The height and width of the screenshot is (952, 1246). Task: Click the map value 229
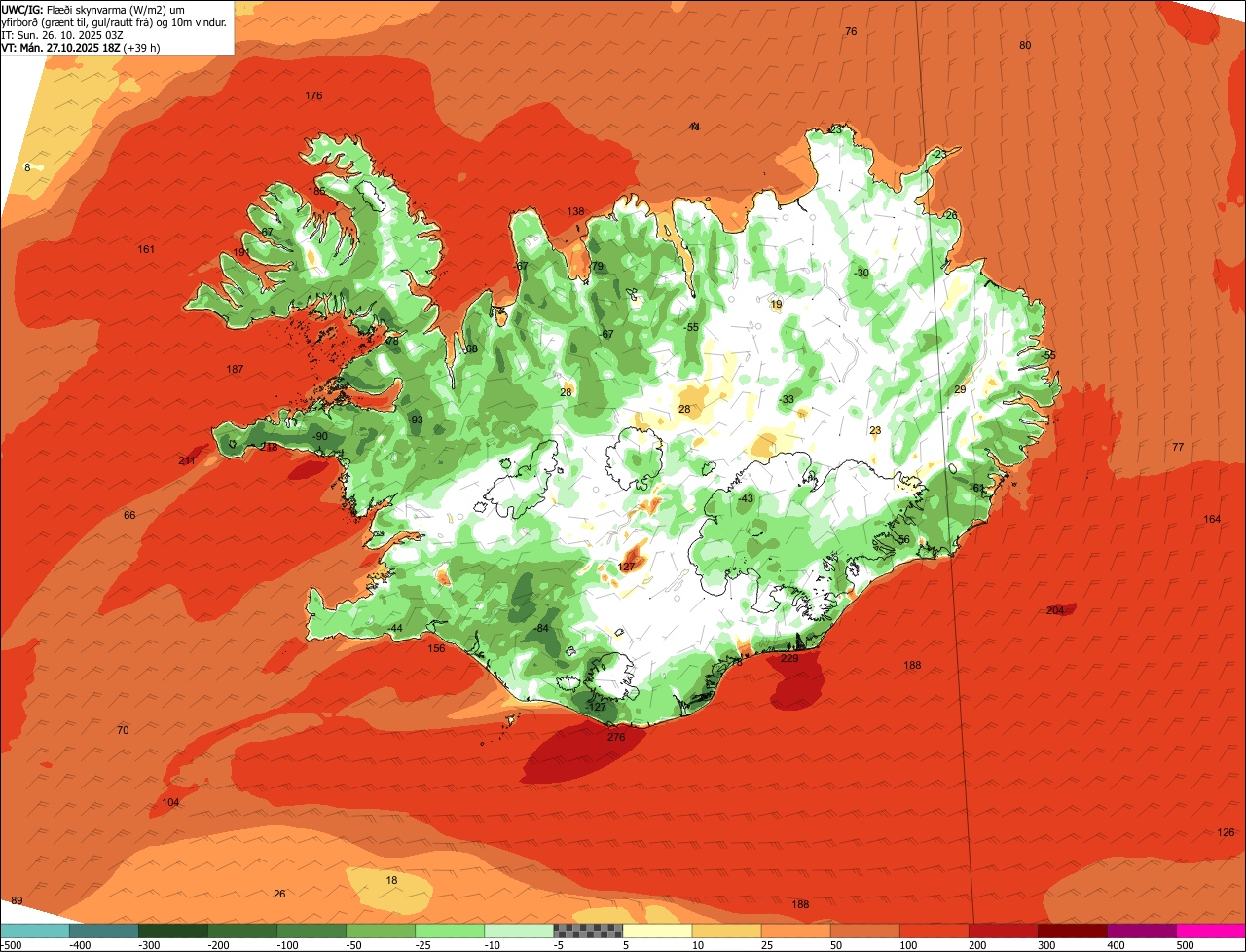pos(789,658)
